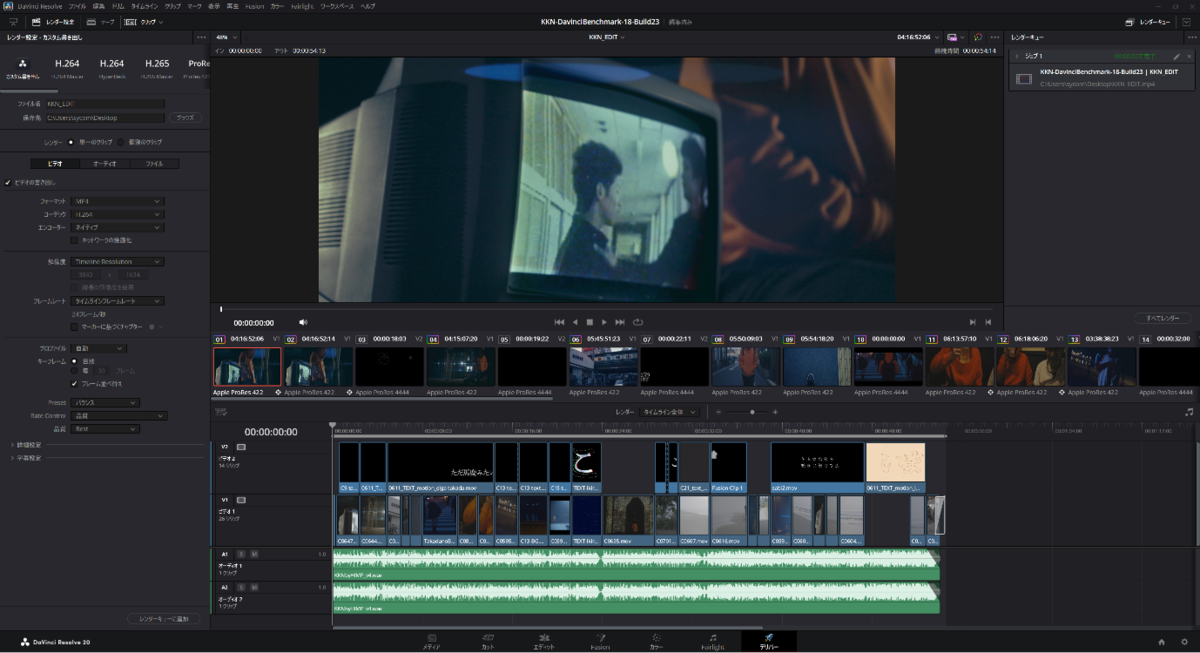
Task: Remove Job 1 with the X icon
Action: point(1188,57)
